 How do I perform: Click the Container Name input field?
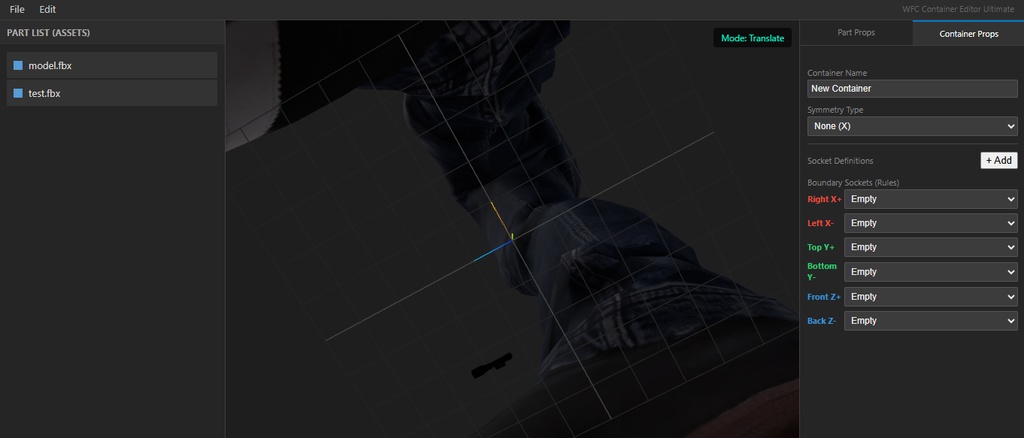pyautogui.click(x=912, y=88)
